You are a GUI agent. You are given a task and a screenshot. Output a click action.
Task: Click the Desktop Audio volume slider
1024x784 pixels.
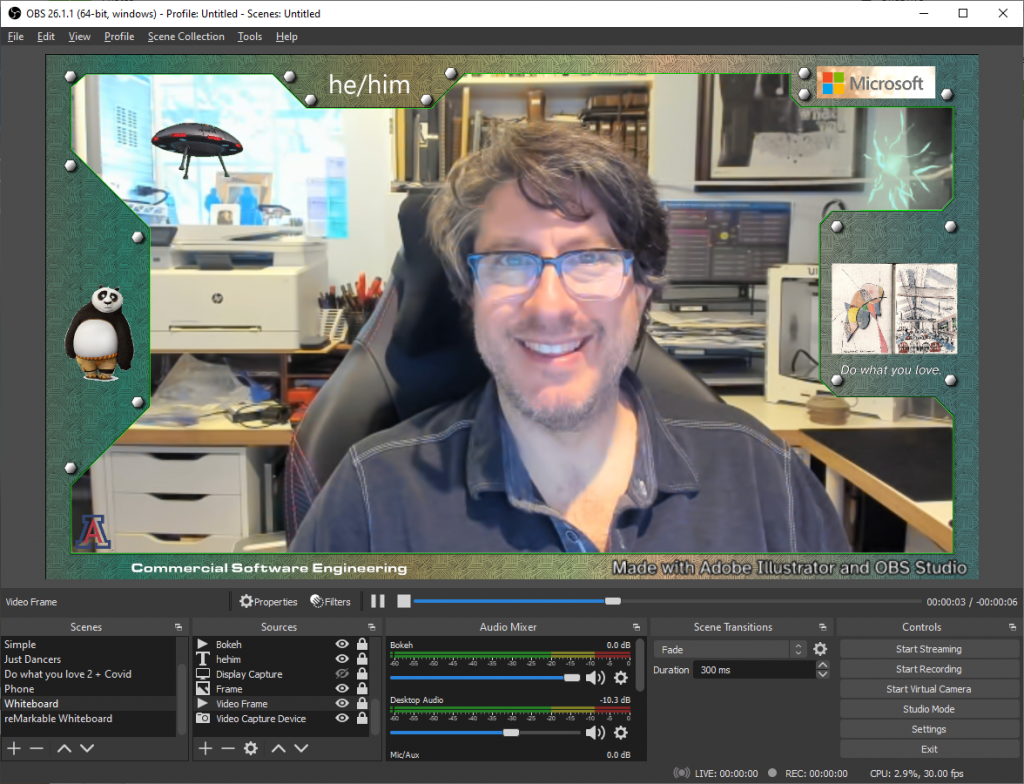point(485,733)
